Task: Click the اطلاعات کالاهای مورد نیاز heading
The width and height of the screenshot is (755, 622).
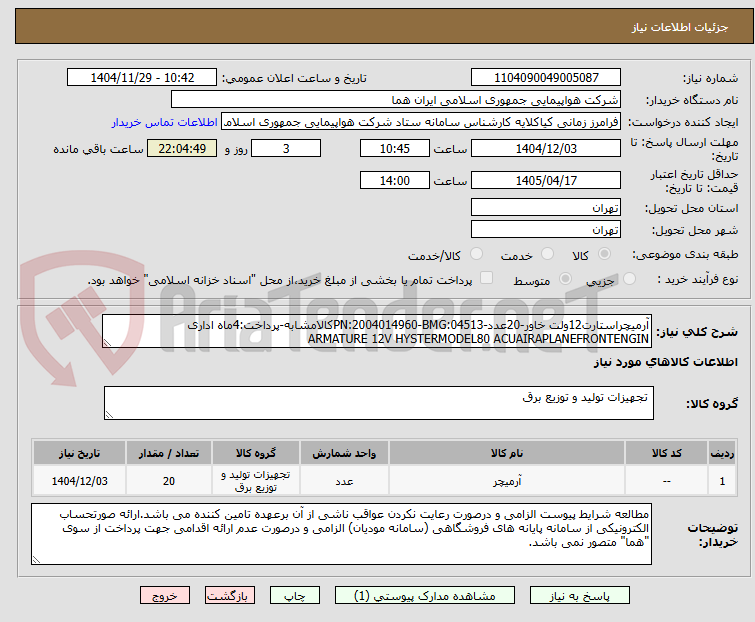Action: coord(665,362)
